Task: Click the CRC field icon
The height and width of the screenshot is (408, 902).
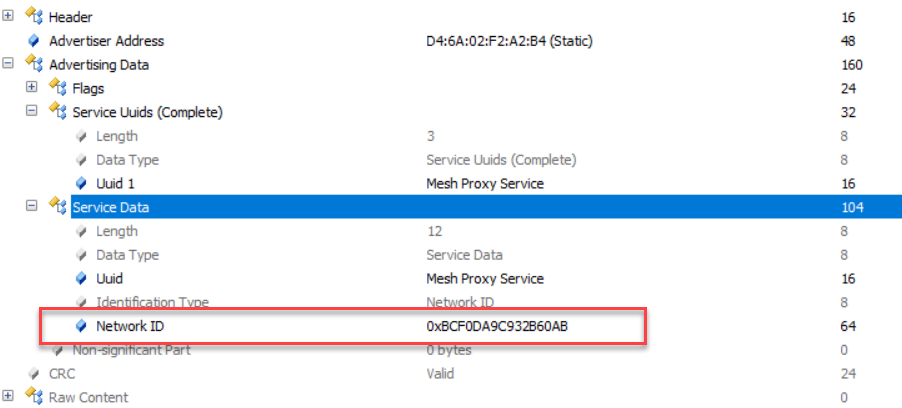Action: (x=33, y=374)
